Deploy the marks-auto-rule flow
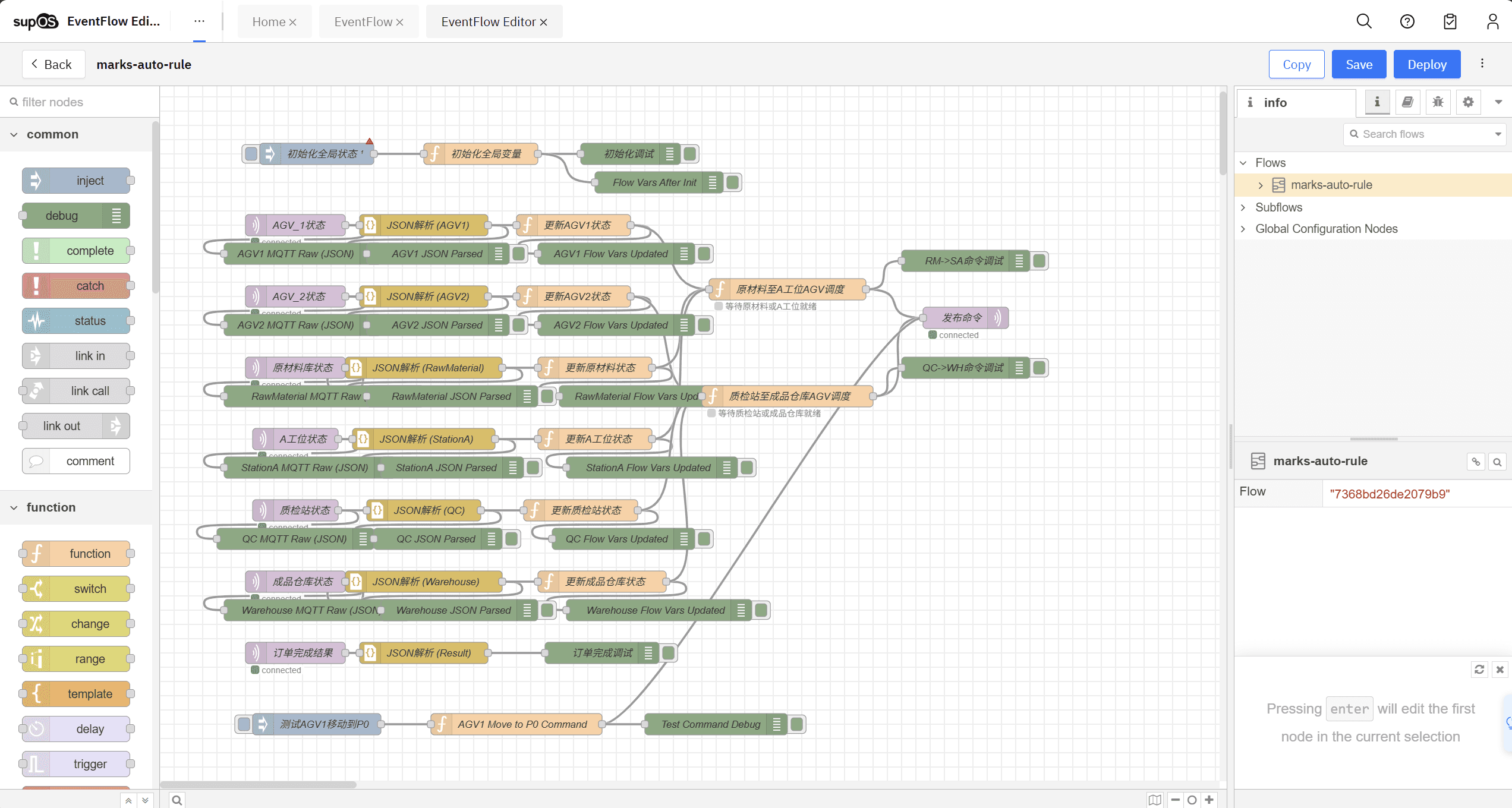 [x=1426, y=64]
